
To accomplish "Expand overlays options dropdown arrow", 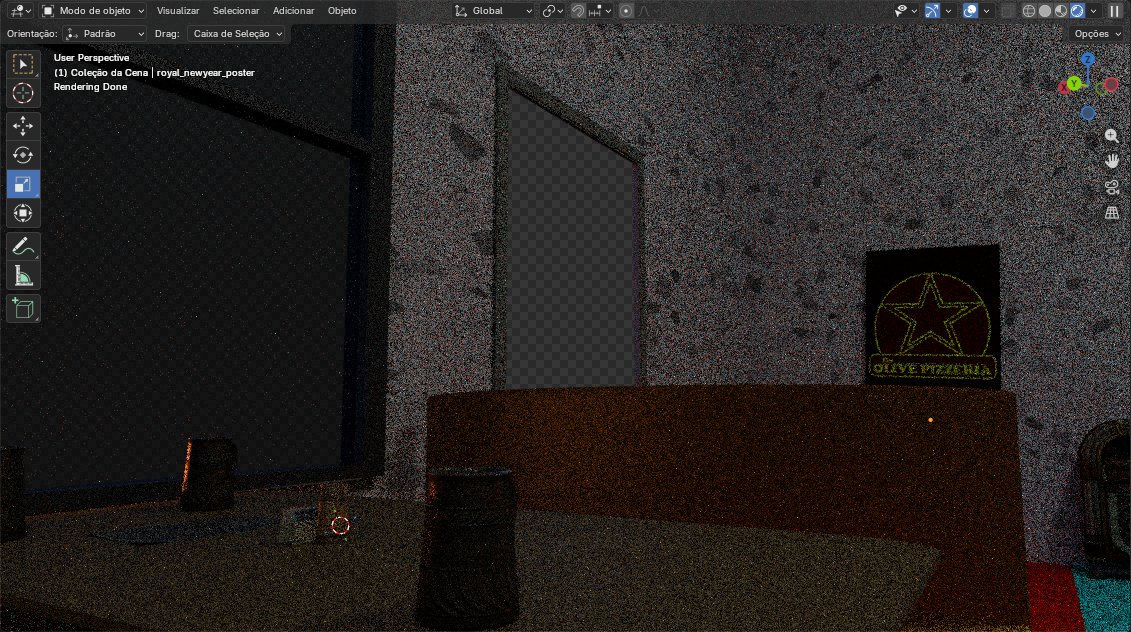I will [986, 11].
